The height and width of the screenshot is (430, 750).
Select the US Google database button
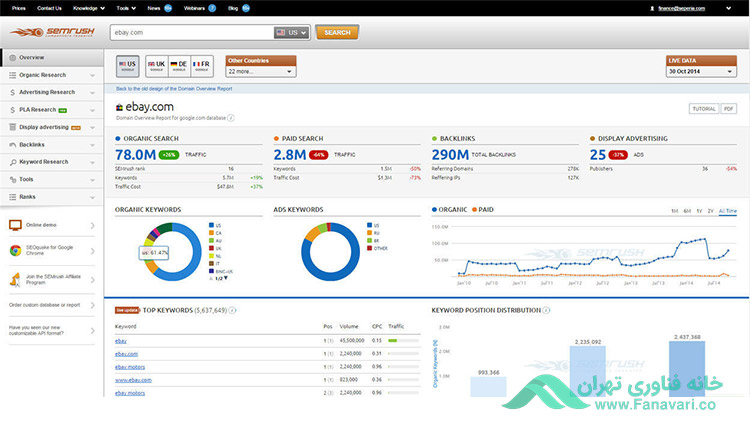[x=128, y=66]
